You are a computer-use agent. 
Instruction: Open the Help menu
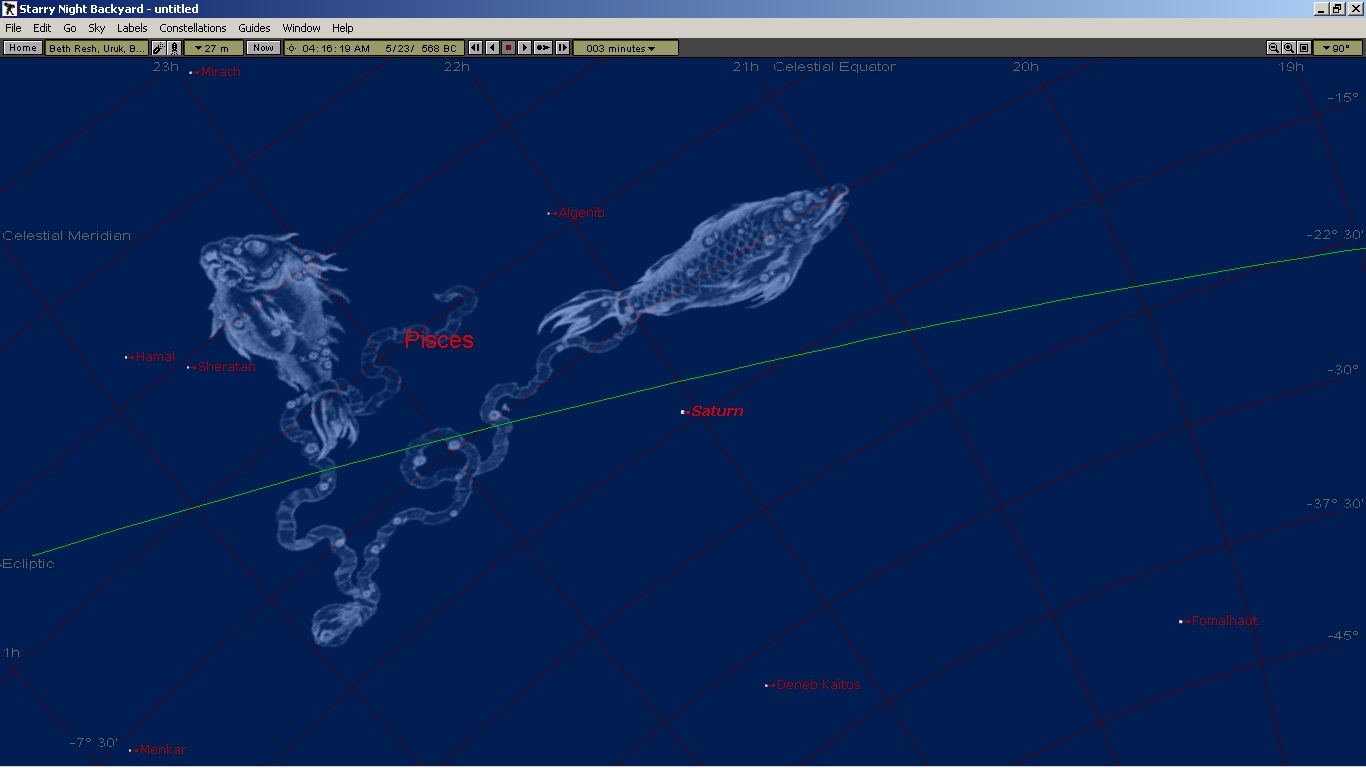pos(343,28)
